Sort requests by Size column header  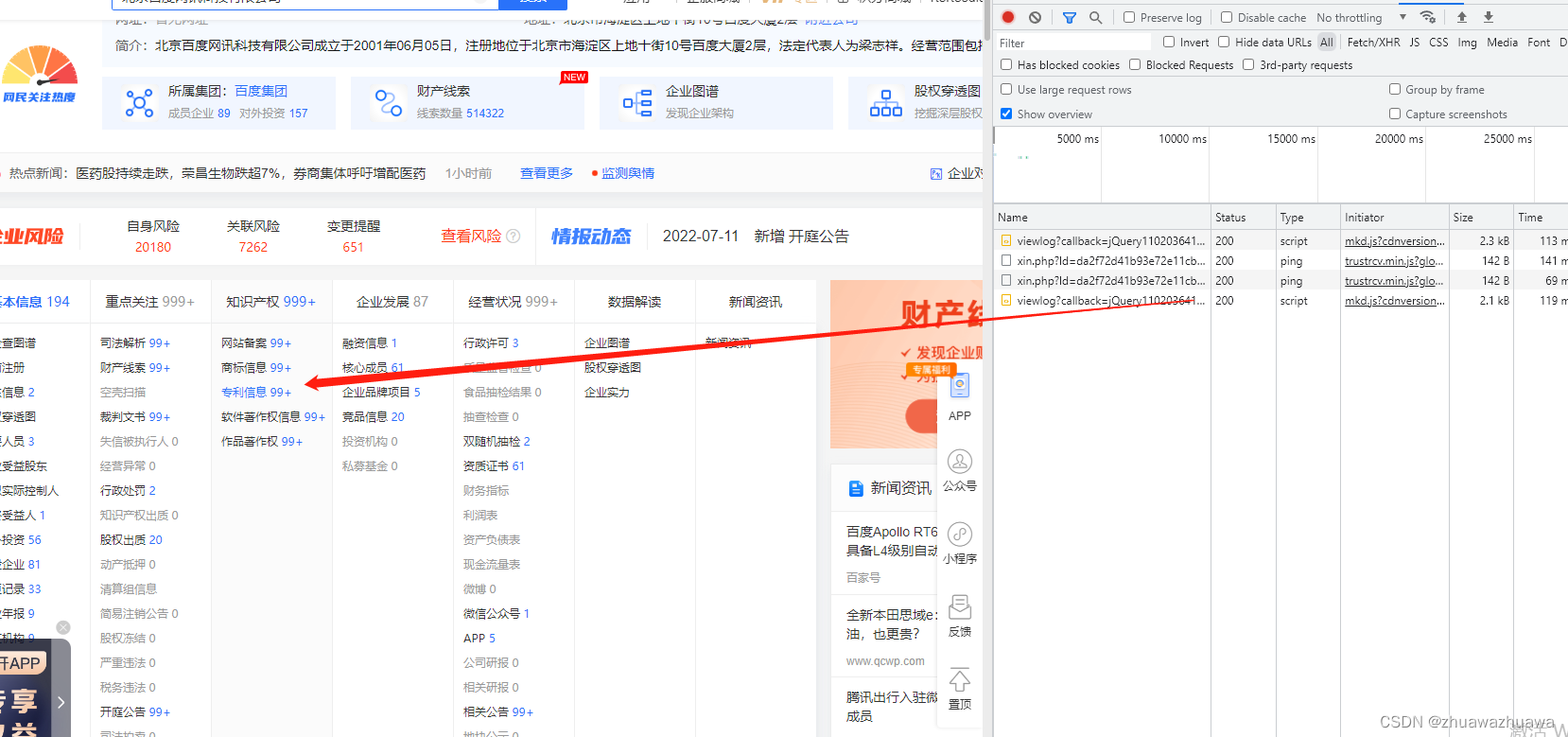(x=1480, y=218)
